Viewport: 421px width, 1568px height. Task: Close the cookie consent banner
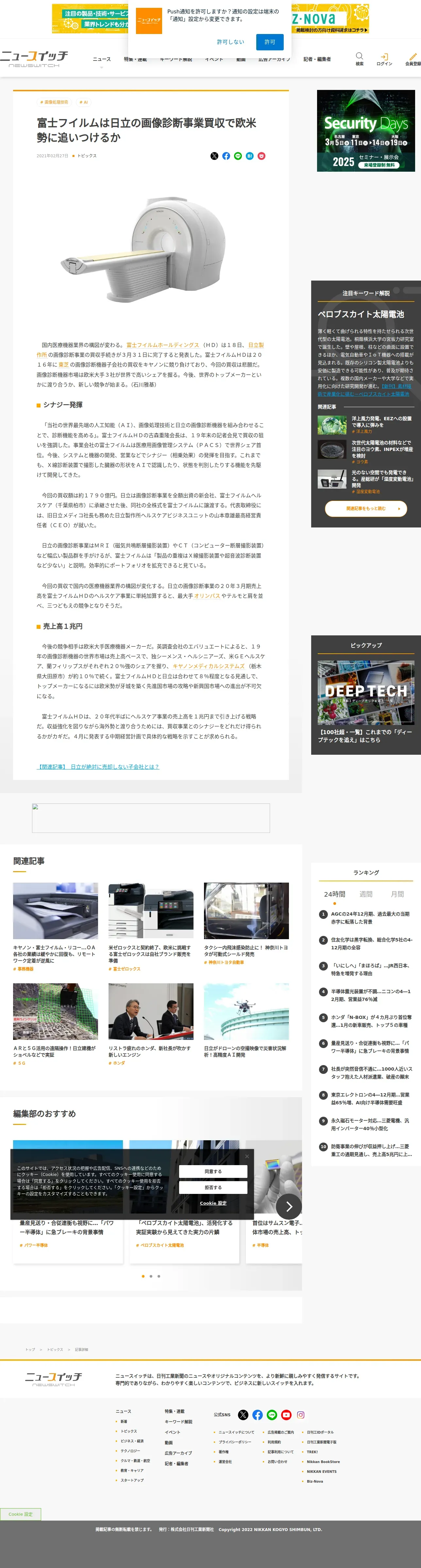pyautogui.click(x=247, y=1156)
